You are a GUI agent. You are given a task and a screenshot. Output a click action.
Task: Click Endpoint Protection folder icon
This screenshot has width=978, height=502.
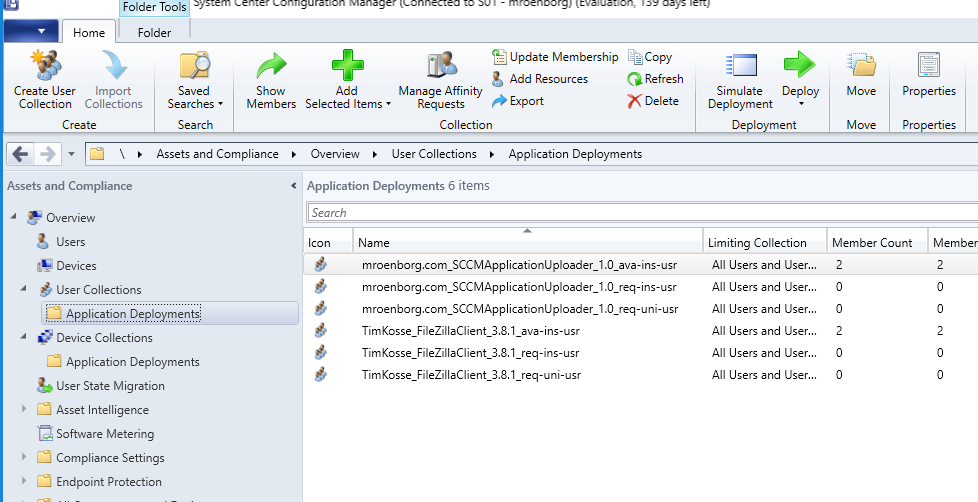point(44,481)
